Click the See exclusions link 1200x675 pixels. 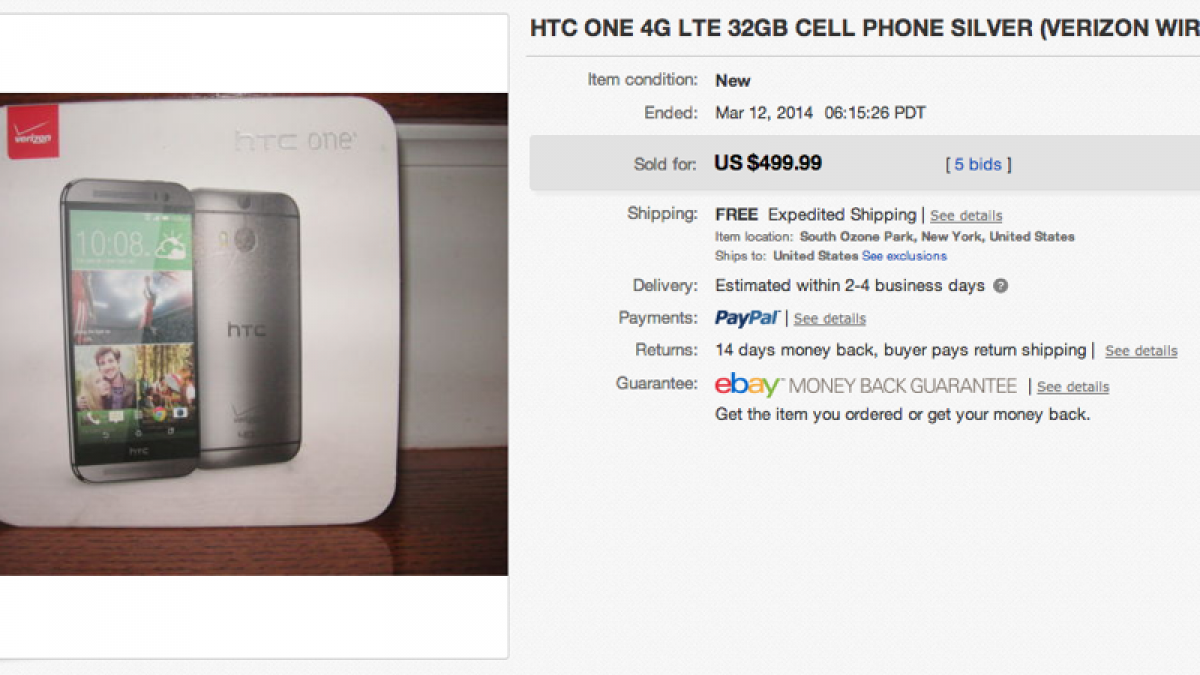click(x=904, y=256)
